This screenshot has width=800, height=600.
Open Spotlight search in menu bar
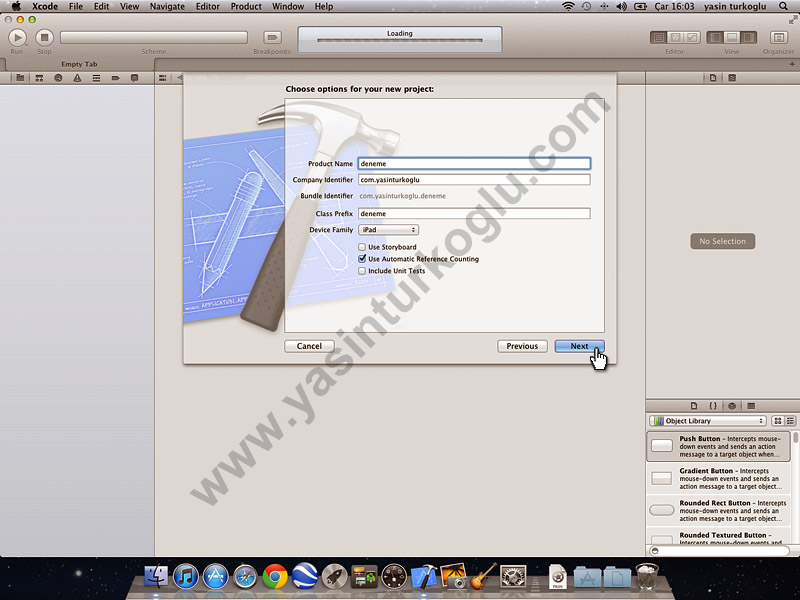783,7
